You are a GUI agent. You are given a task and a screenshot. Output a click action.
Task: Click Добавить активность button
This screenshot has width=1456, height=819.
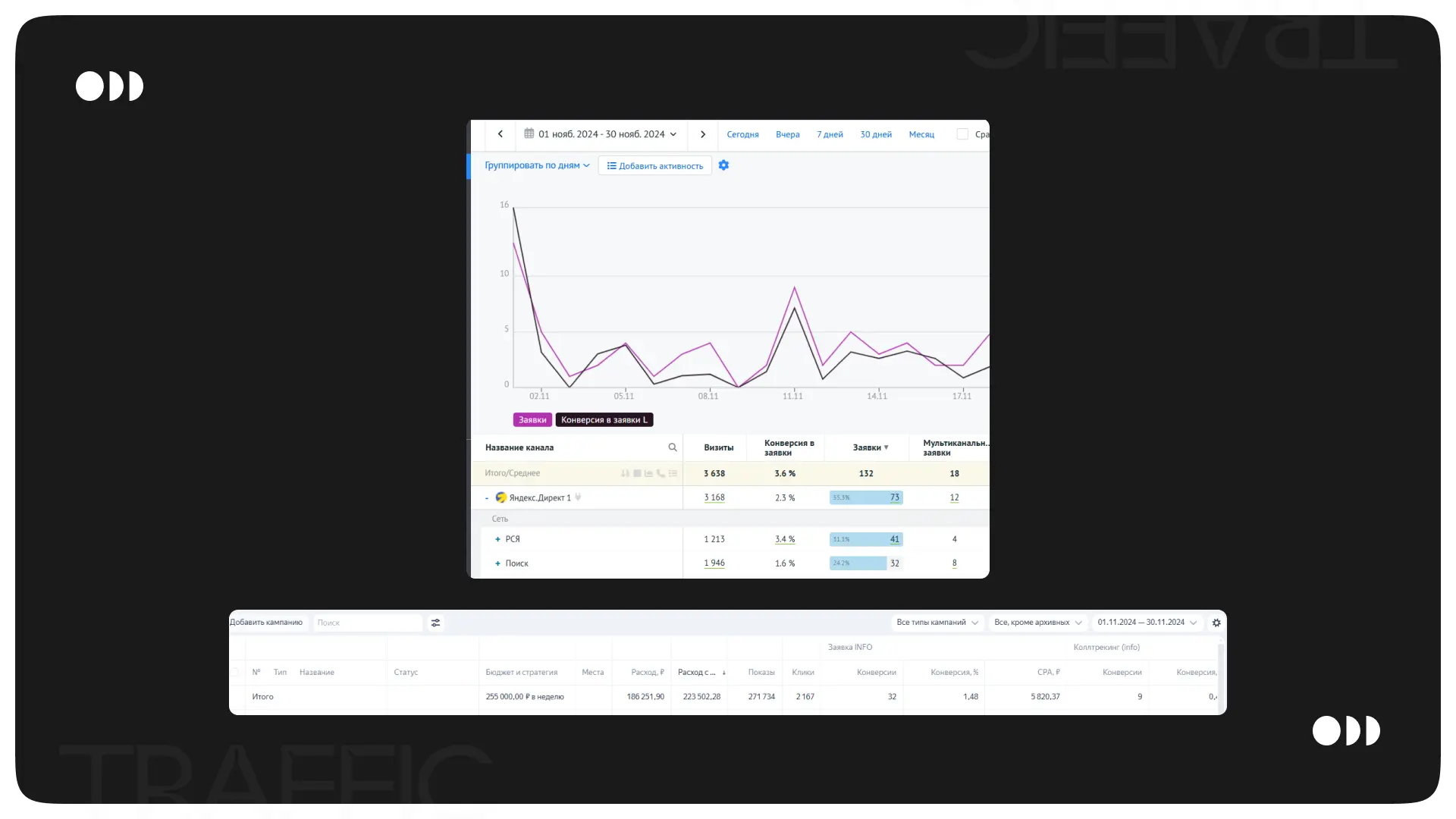click(x=654, y=165)
